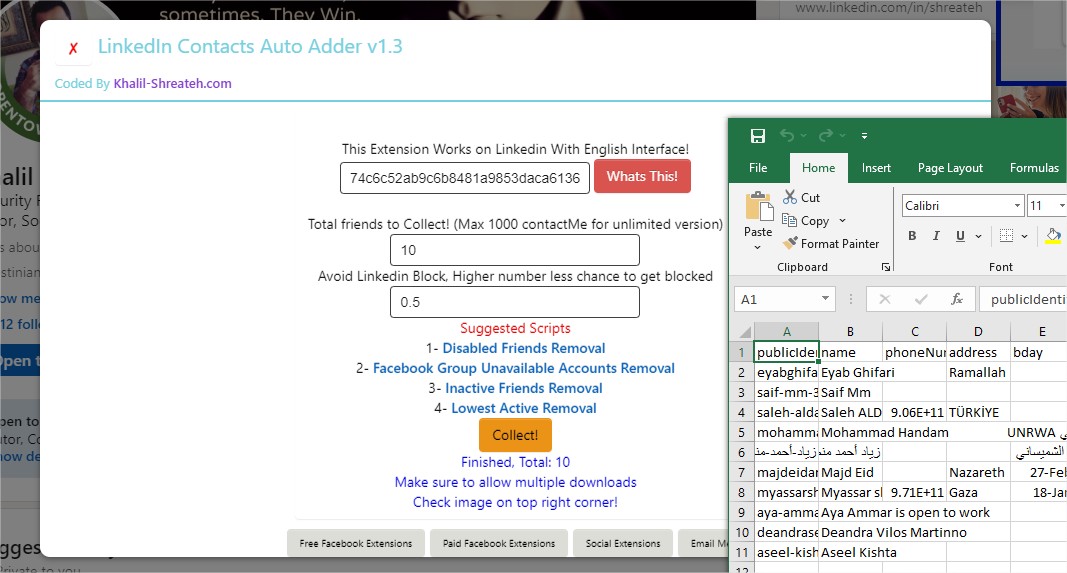
Task: Focus the delay field showing 0.5
Action: click(x=514, y=301)
